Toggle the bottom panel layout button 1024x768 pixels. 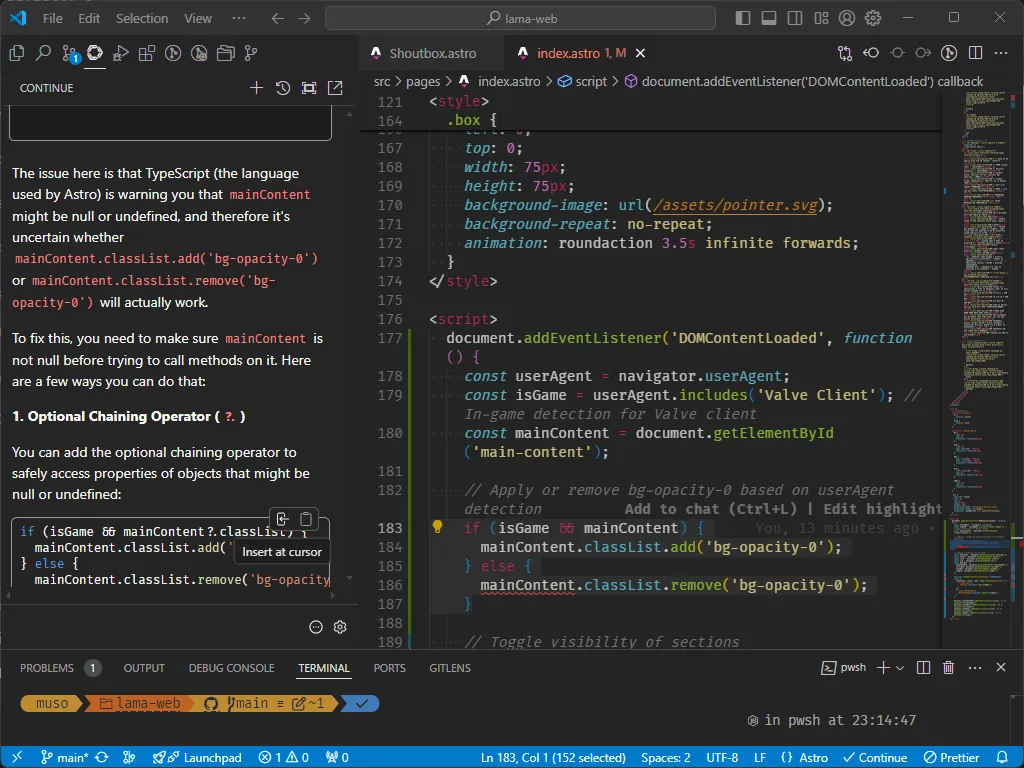point(769,18)
